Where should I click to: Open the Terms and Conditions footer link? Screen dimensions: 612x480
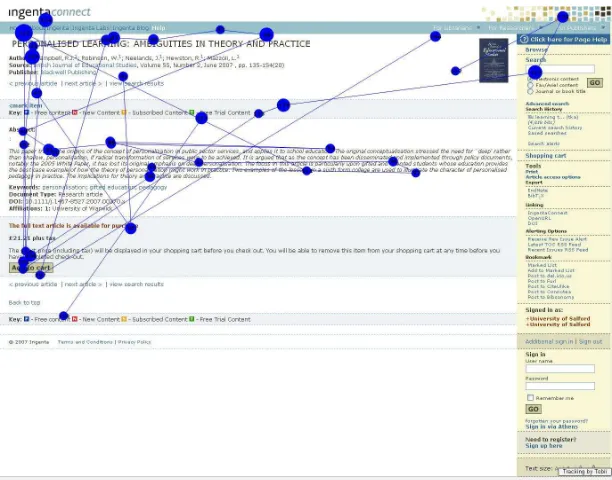click(x=85, y=342)
